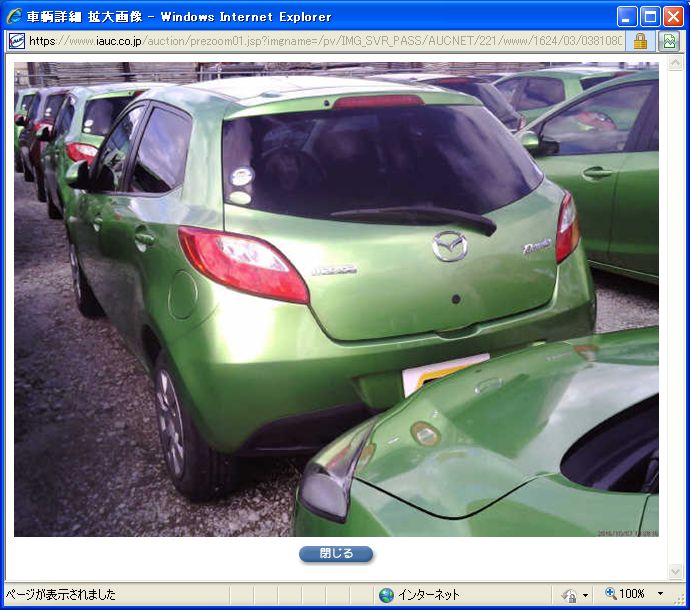Maximize the Internet Explorer popup window
This screenshot has height=610, width=690.
pyautogui.click(x=650, y=16)
